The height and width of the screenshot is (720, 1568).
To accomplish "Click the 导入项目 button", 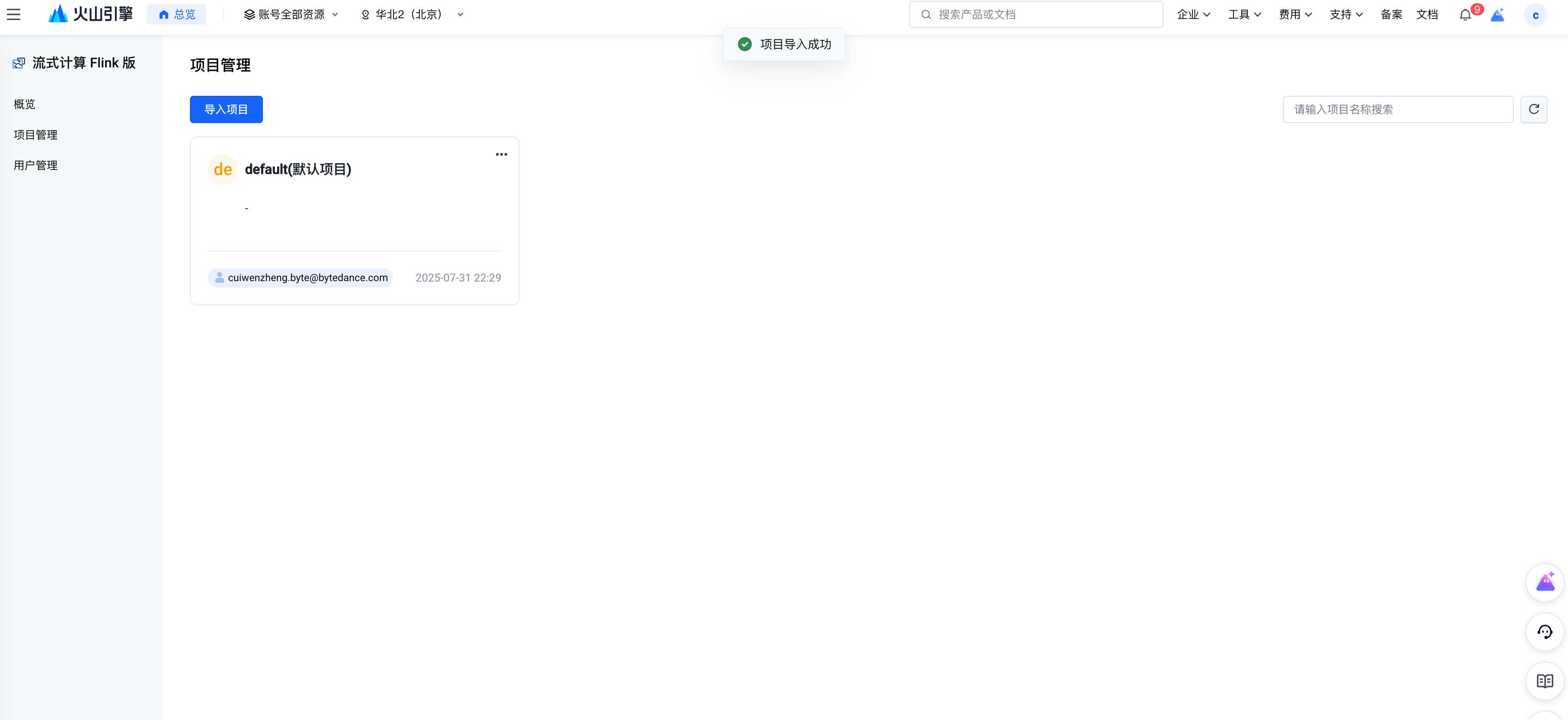I will click(x=226, y=109).
